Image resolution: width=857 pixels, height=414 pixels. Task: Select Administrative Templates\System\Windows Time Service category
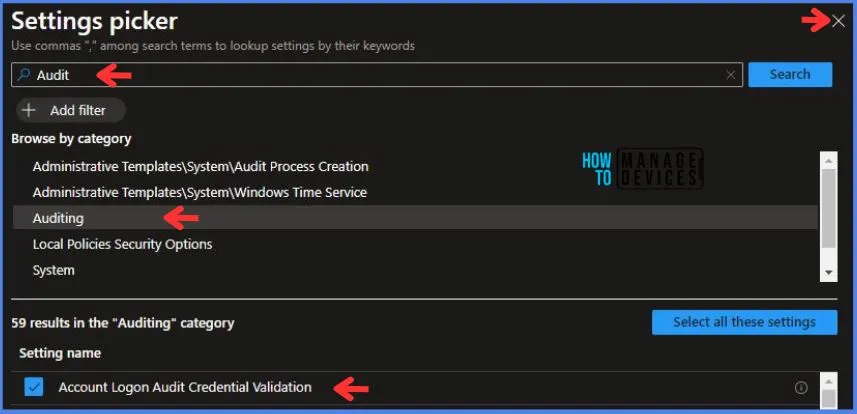199,193
